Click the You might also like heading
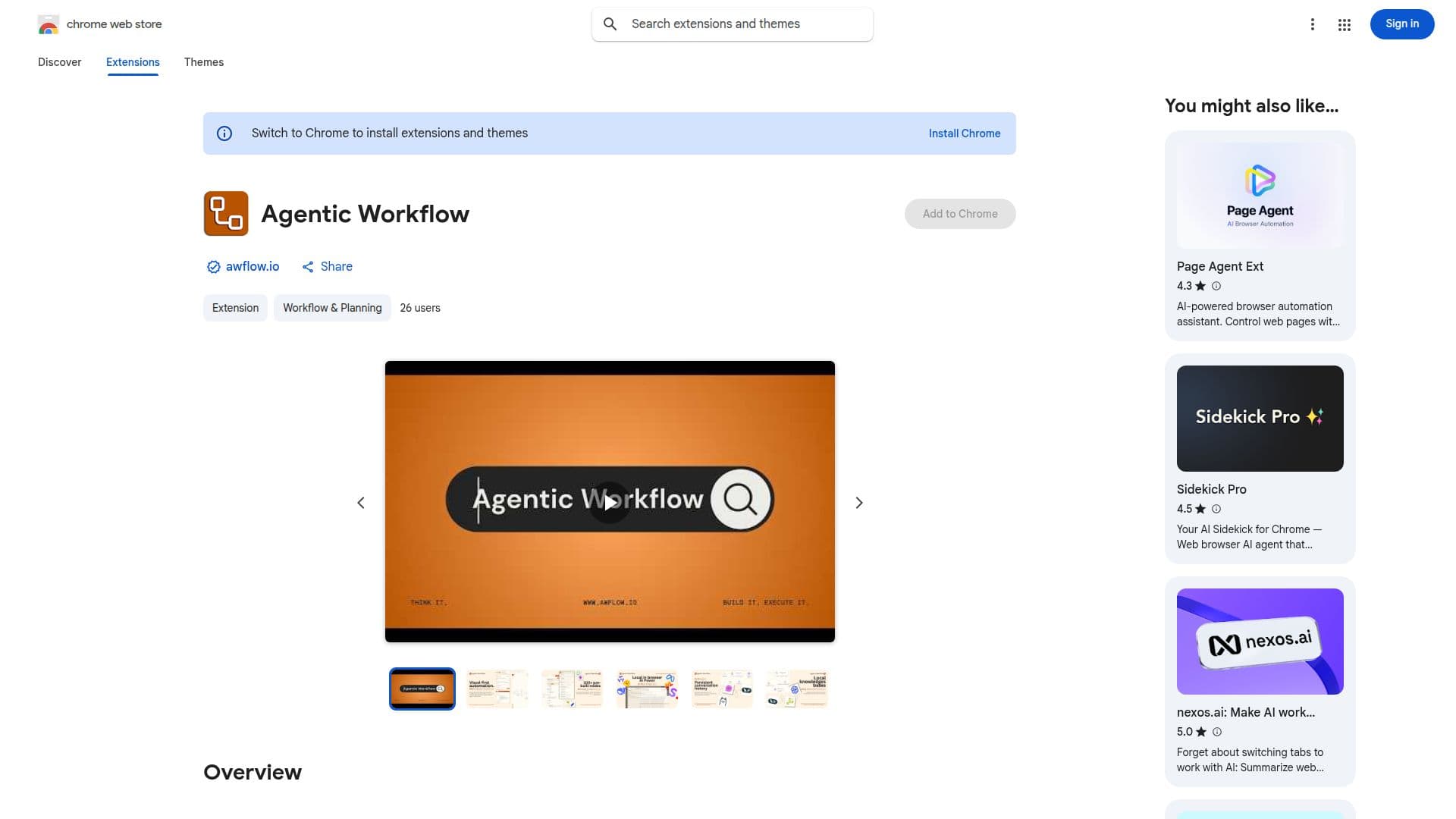 point(1251,106)
